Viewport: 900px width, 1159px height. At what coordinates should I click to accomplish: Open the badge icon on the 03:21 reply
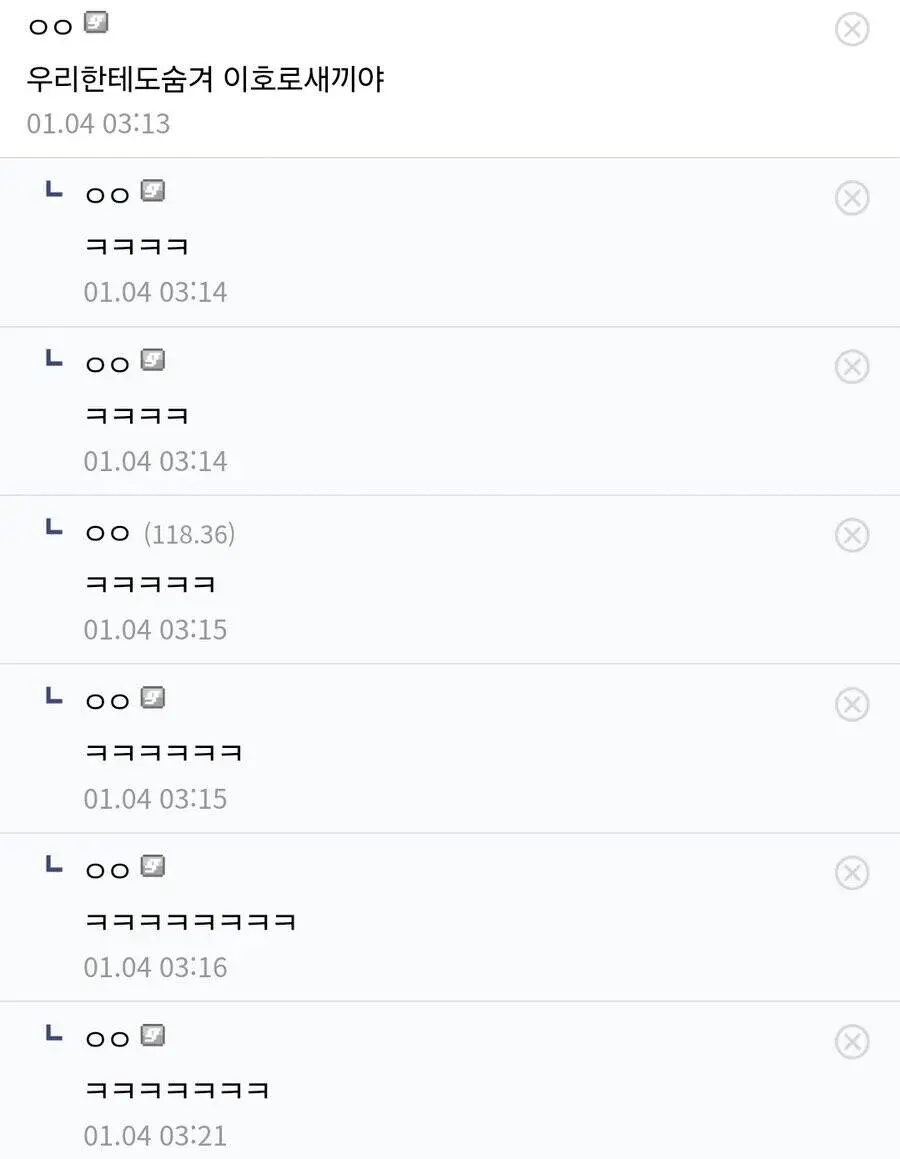pyautogui.click(x=152, y=1035)
